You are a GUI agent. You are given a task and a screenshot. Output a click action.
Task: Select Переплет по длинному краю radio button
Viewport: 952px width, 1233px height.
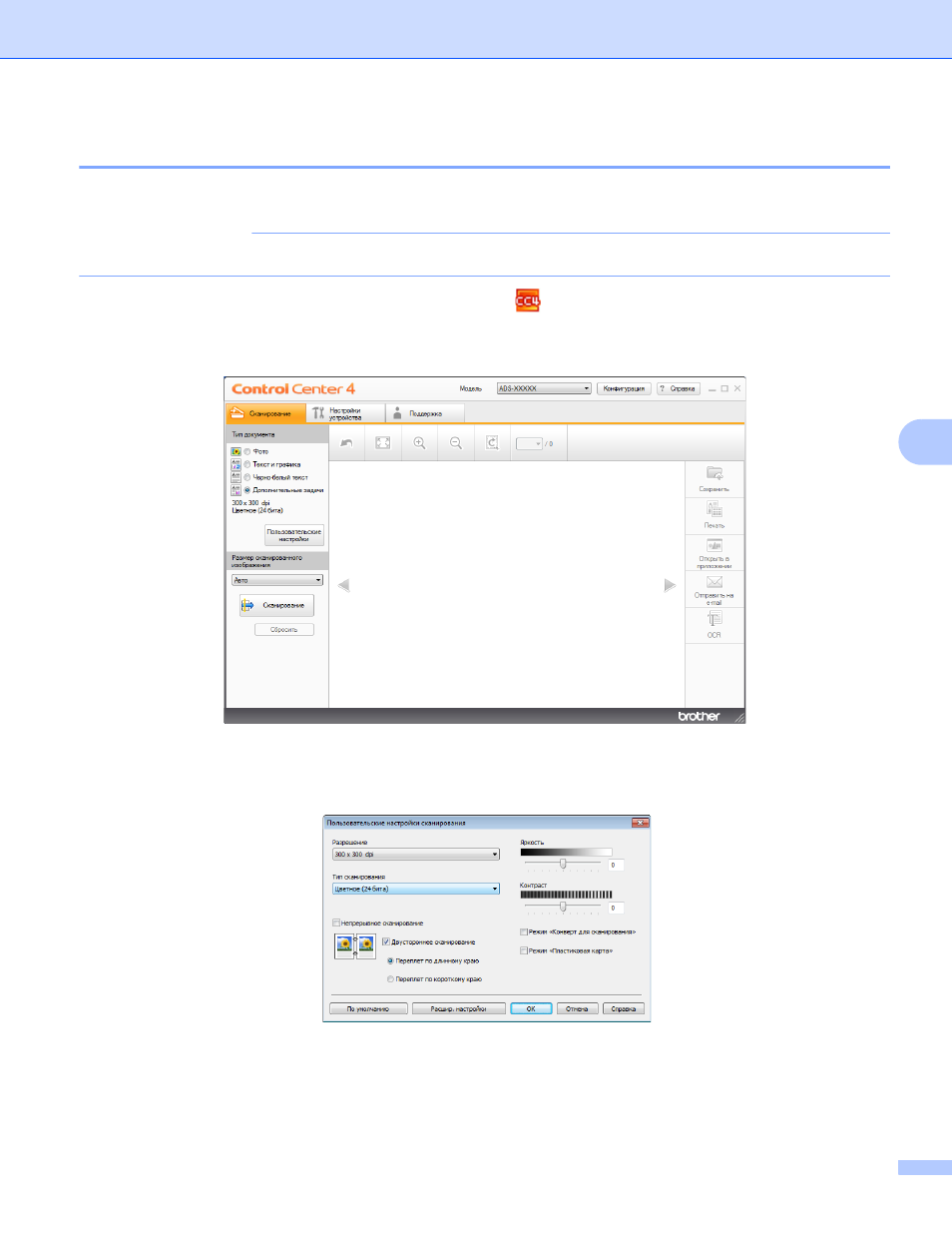pyautogui.click(x=390, y=960)
